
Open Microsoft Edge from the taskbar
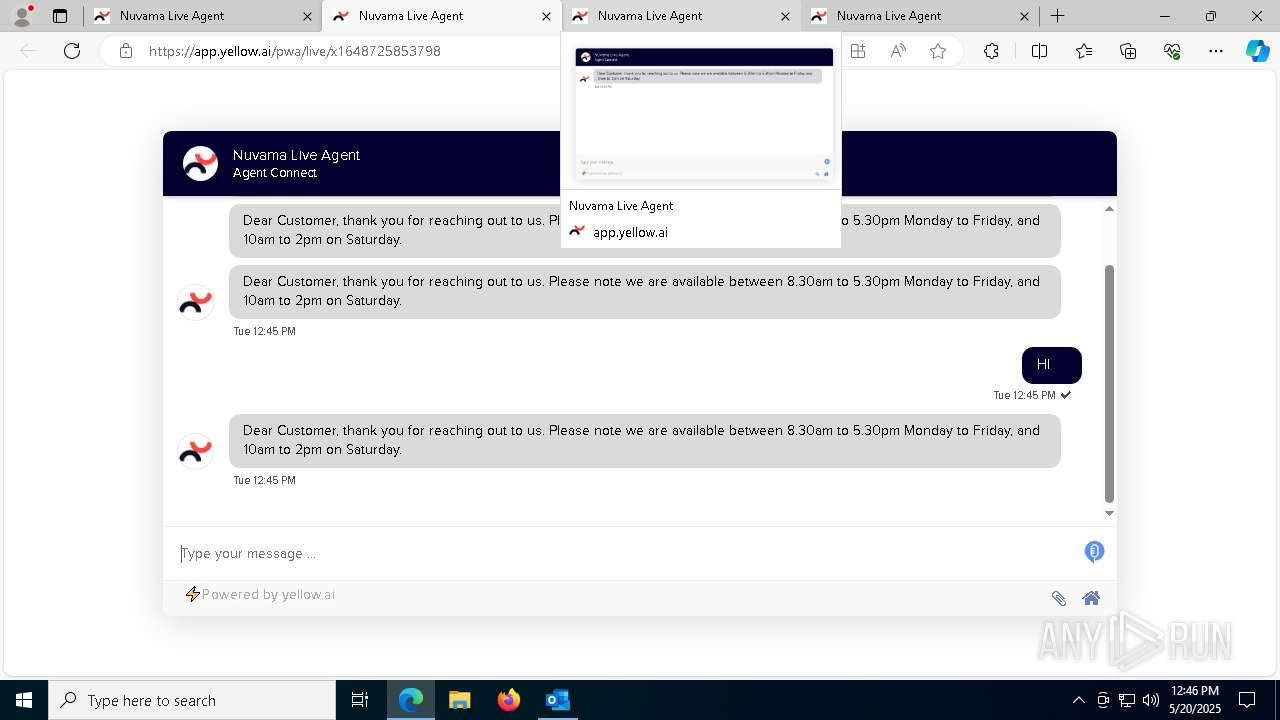tap(411, 700)
